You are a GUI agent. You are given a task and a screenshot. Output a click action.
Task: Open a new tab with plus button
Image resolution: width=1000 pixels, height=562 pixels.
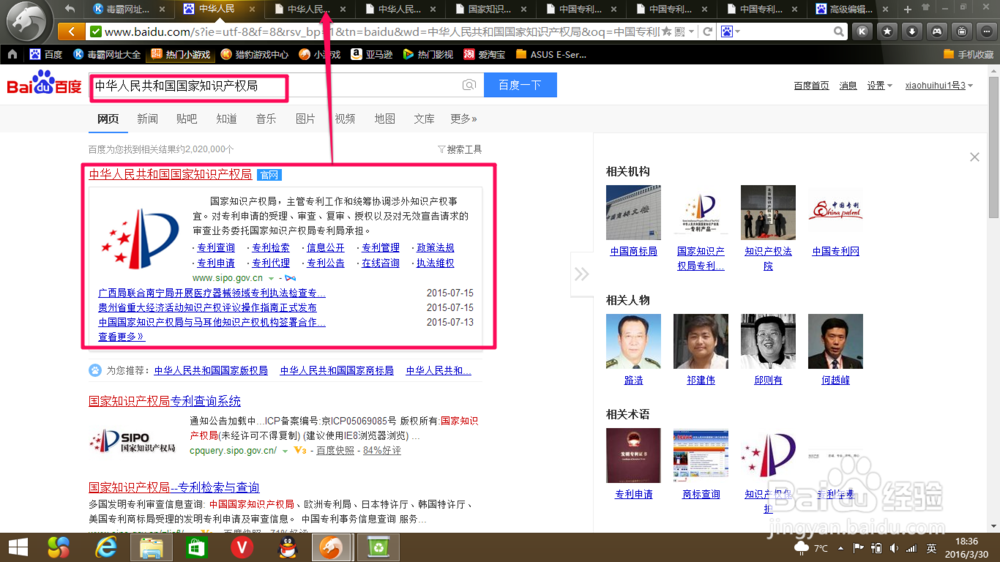pyautogui.click(x=908, y=9)
